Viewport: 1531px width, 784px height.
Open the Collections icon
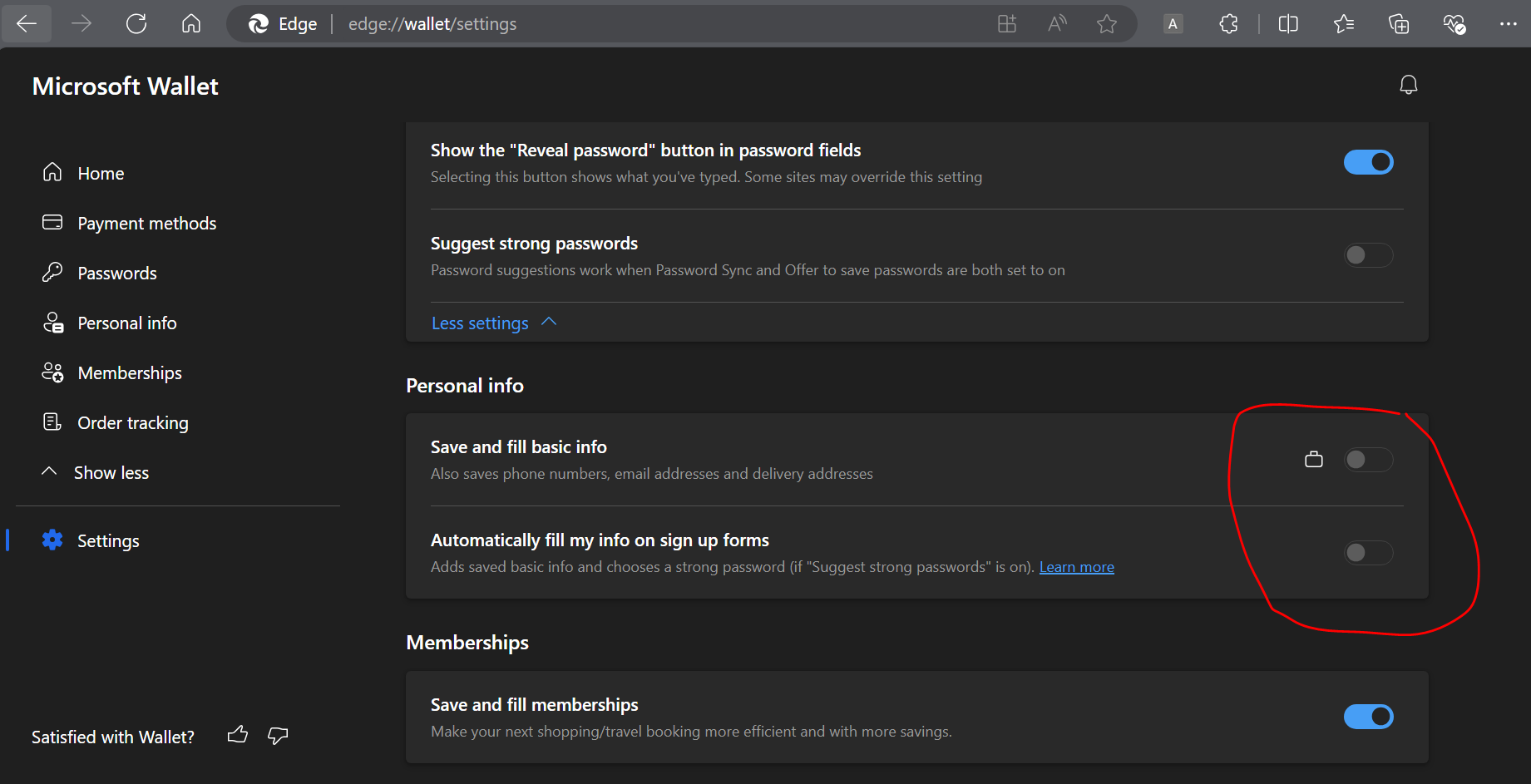(x=1399, y=24)
